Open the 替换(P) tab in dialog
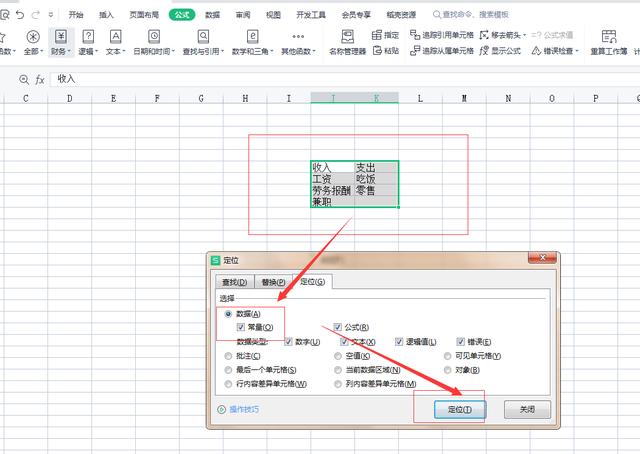The image size is (640, 454). (x=273, y=282)
